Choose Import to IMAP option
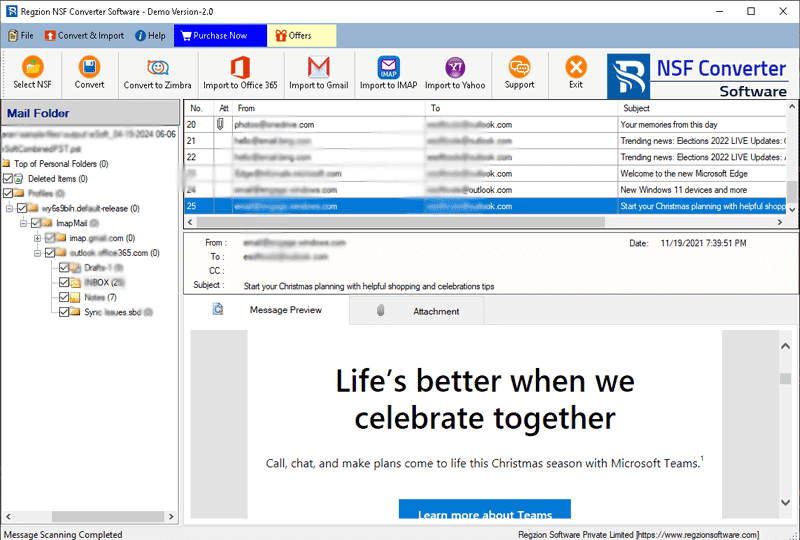Viewport: 800px width, 540px height. click(x=388, y=68)
